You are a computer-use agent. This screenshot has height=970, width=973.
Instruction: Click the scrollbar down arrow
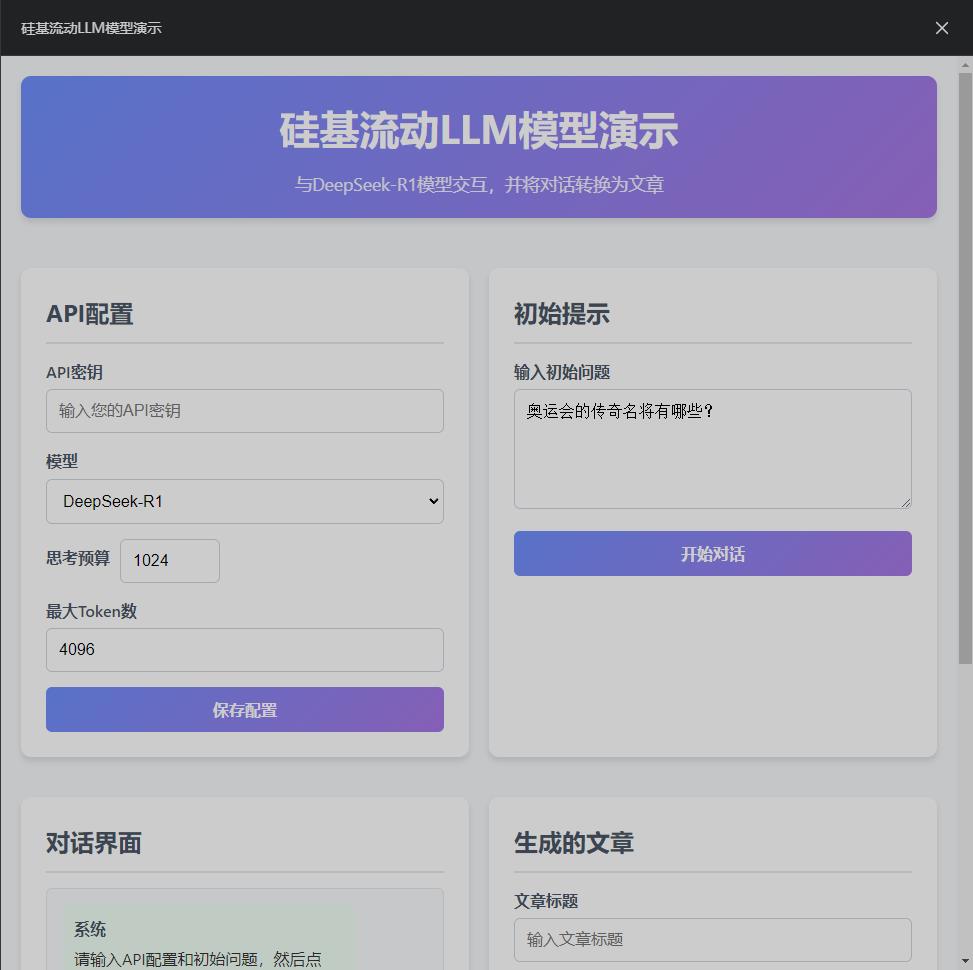coord(965,962)
